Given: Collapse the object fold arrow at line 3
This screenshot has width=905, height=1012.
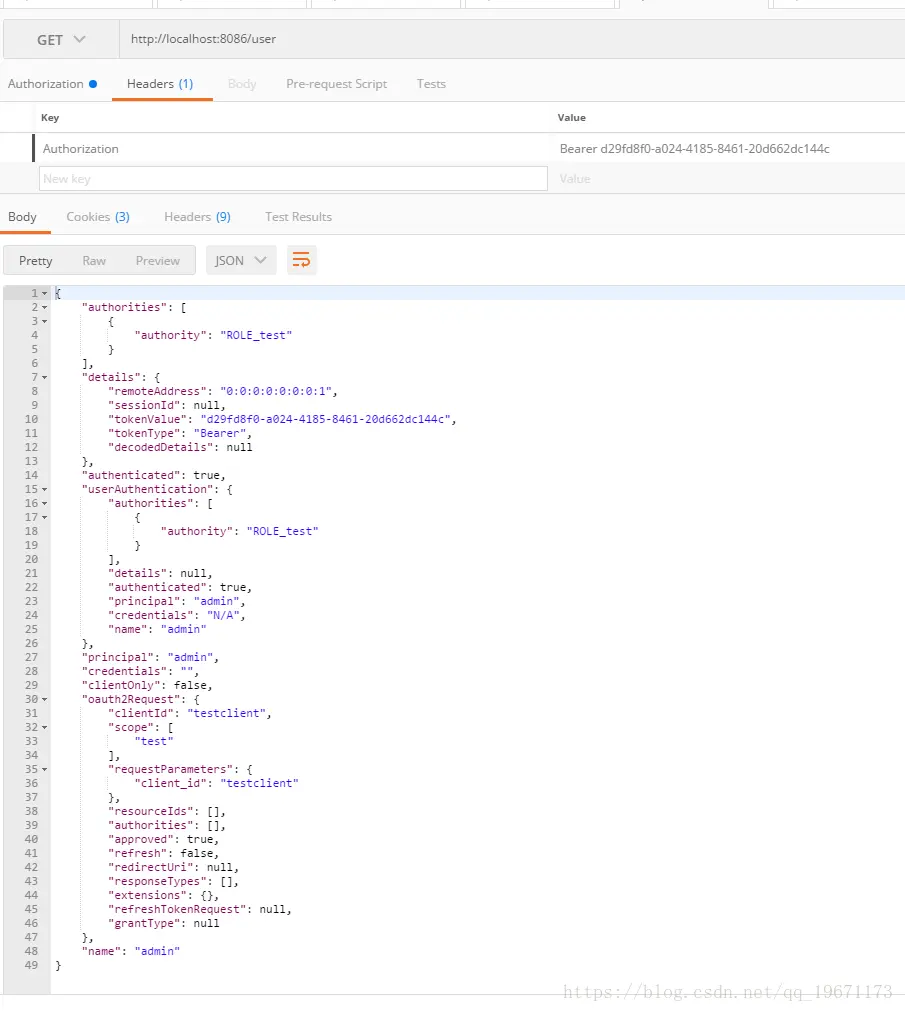Looking at the screenshot, I should tap(45, 321).
